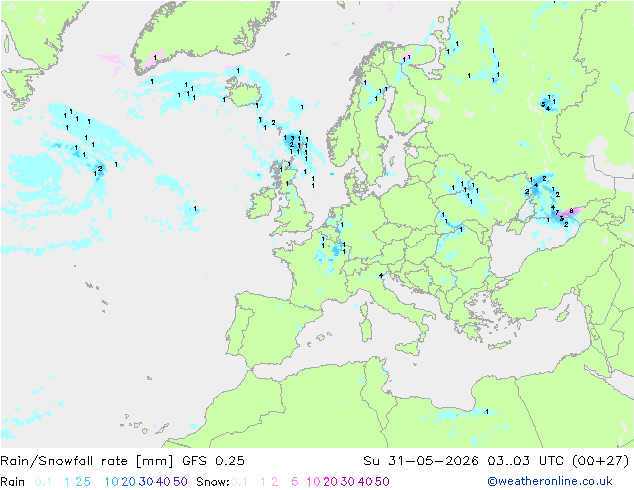Select the light blue rain 0.1 legend value

[43, 482]
